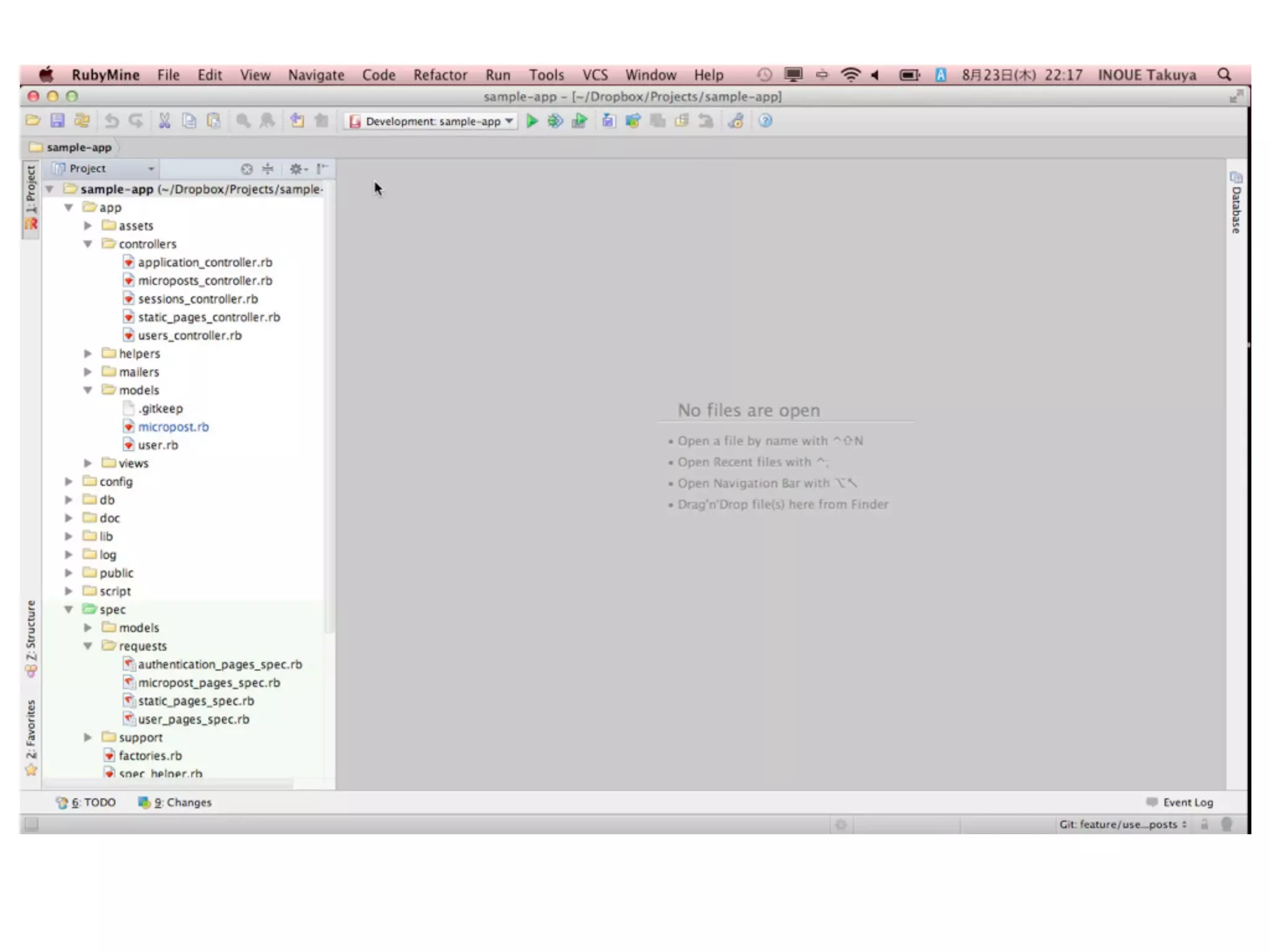Toggle the Structure side panel tab
This screenshot has height=952, width=1270.
pyautogui.click(x=31, y=637)
